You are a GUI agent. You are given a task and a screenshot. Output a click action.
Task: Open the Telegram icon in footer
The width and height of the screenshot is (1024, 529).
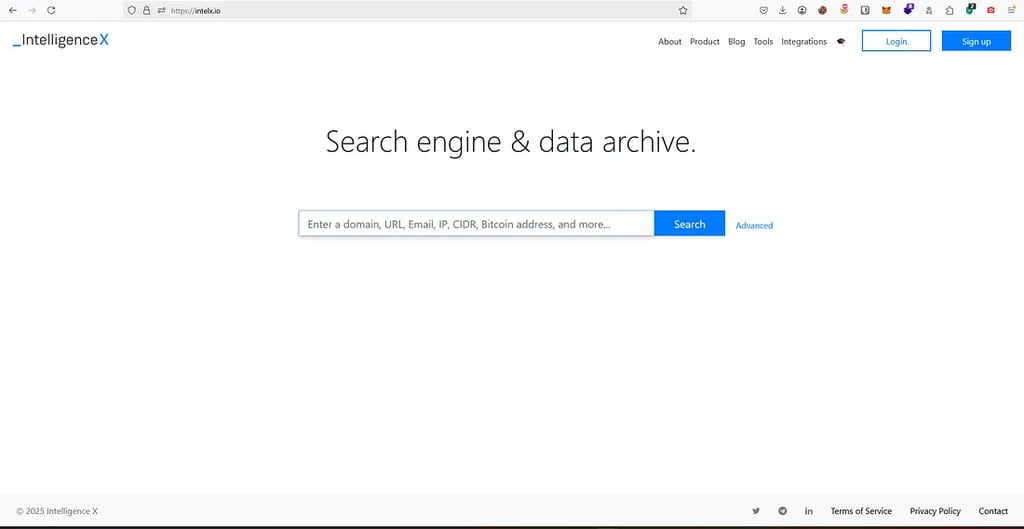point(782,511)
